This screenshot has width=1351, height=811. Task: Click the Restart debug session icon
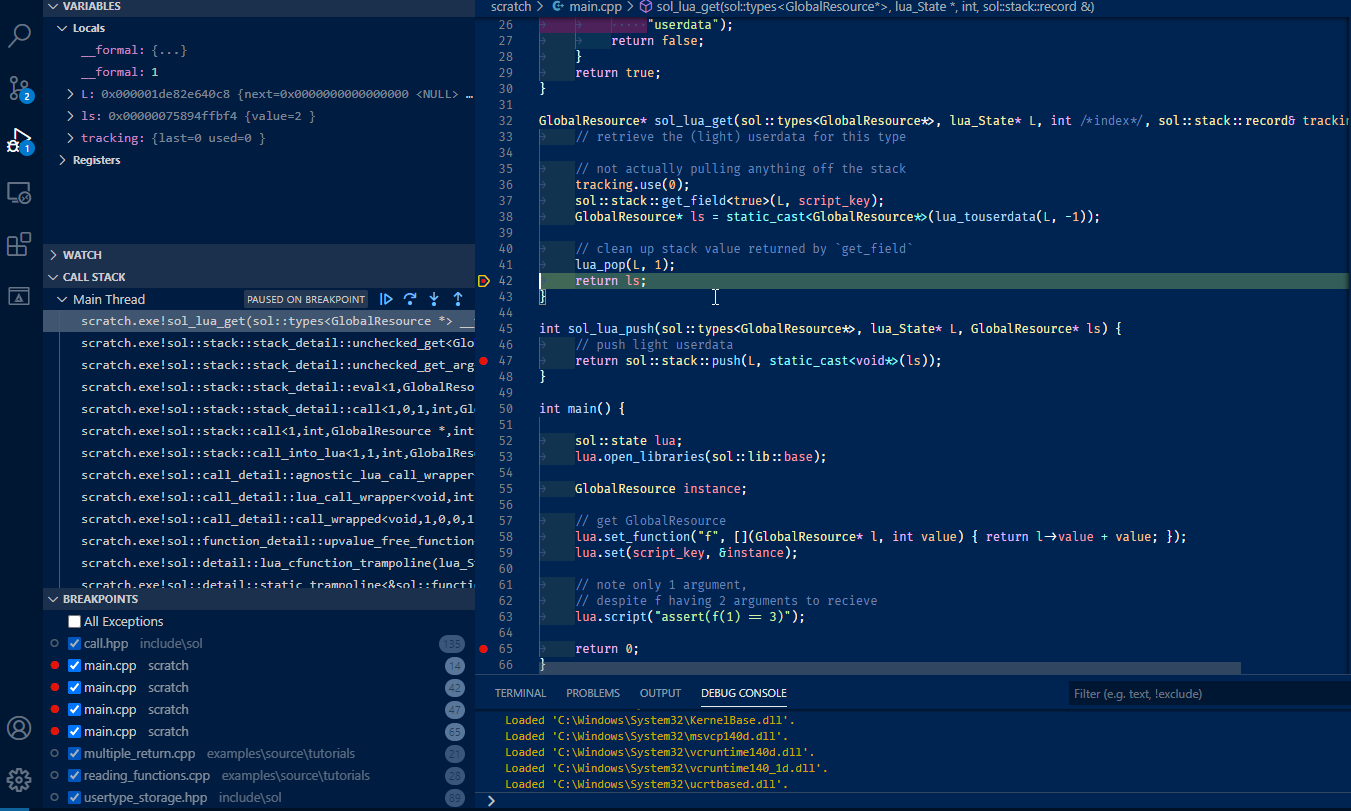(410, 298)
